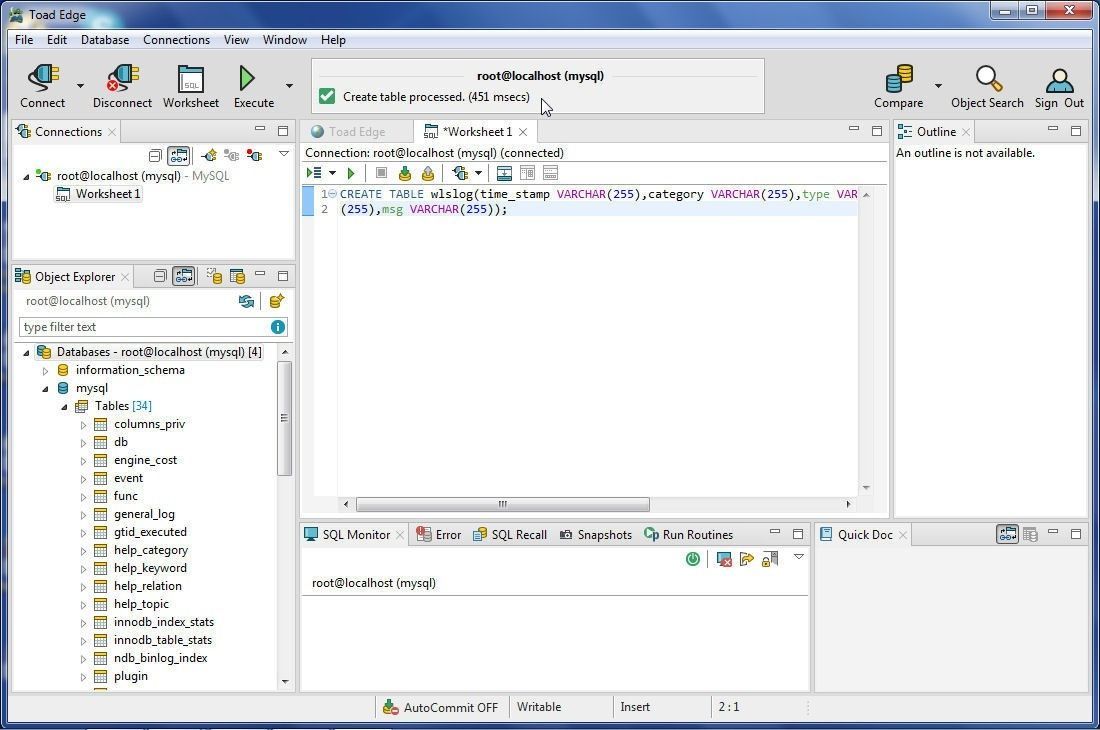Click the gray reconnect plug icon in Connections

point(231,155)
